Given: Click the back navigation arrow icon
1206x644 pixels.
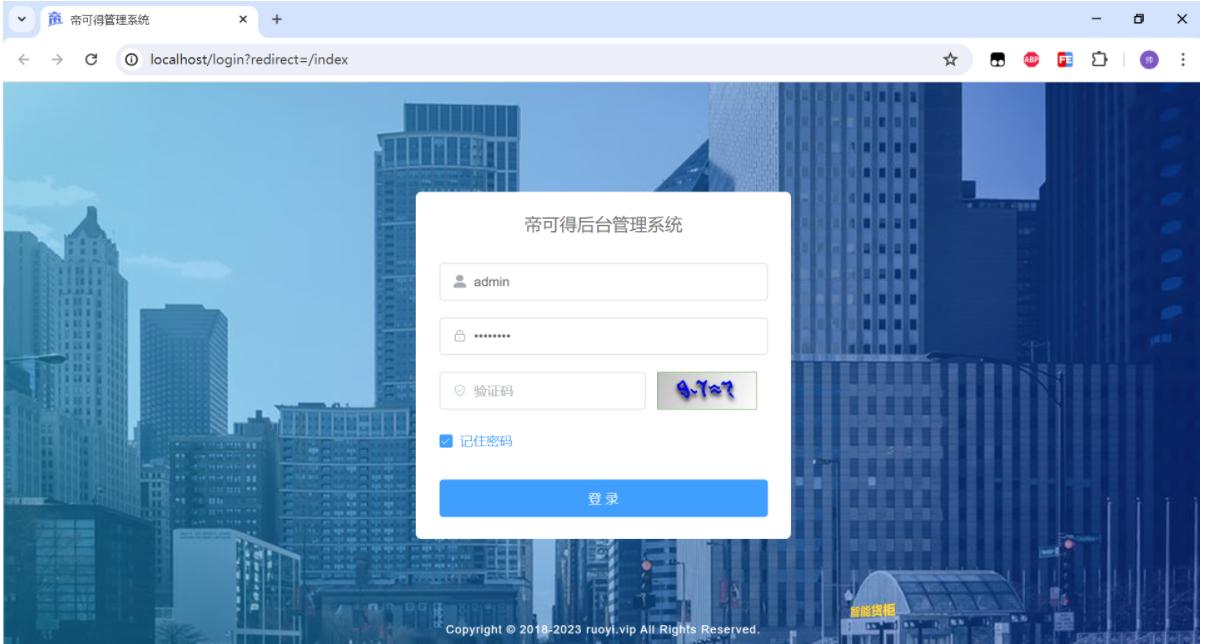Looking at the screenshot, I should [x=23, y=59].
